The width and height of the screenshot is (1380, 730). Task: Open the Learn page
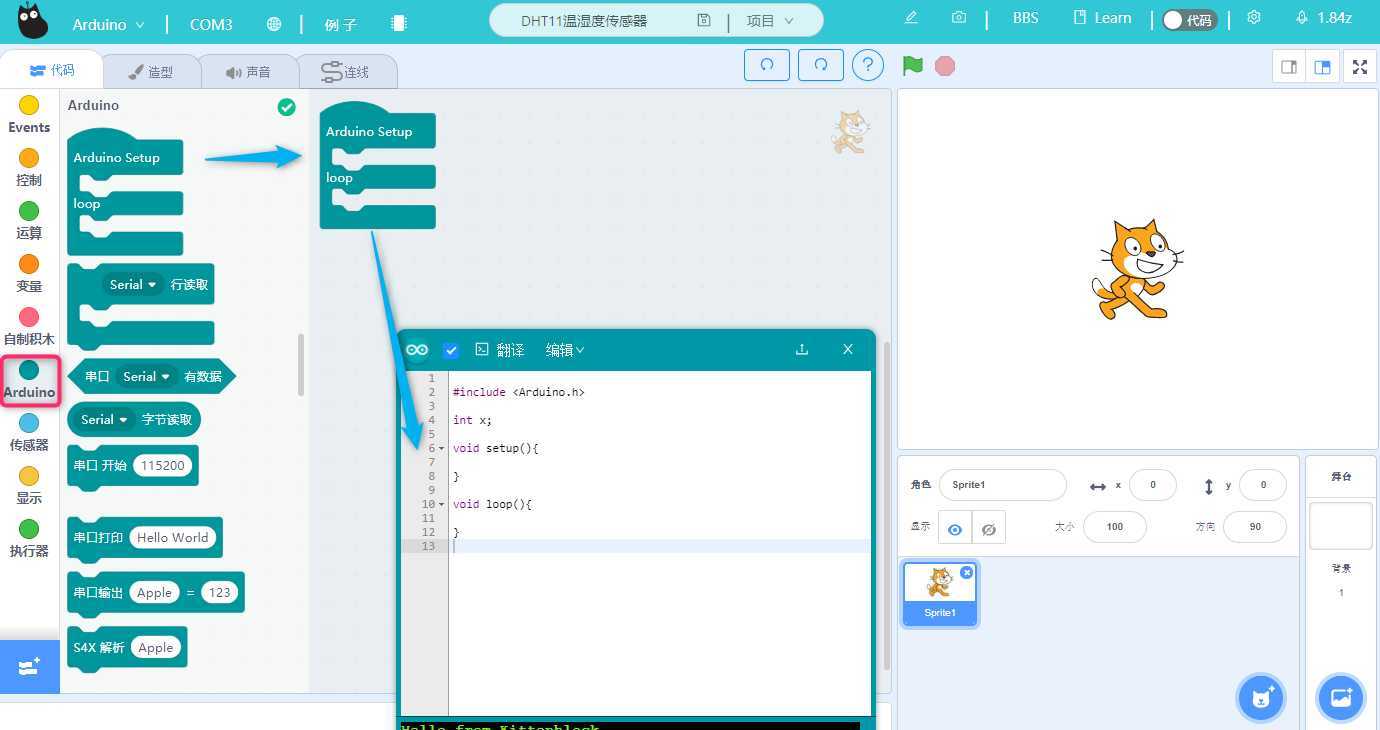coord(1102,18)
